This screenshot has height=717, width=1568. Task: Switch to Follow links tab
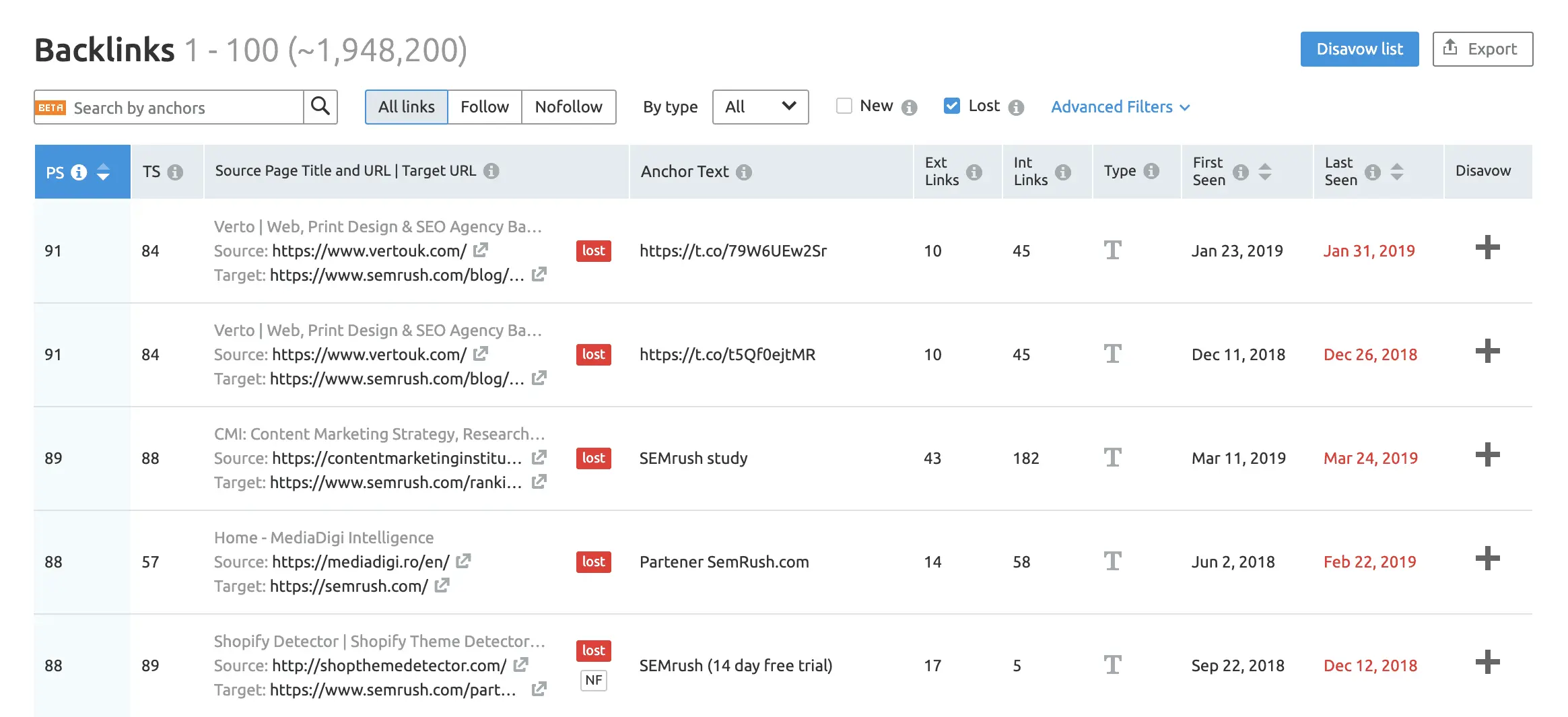[485, 107]
